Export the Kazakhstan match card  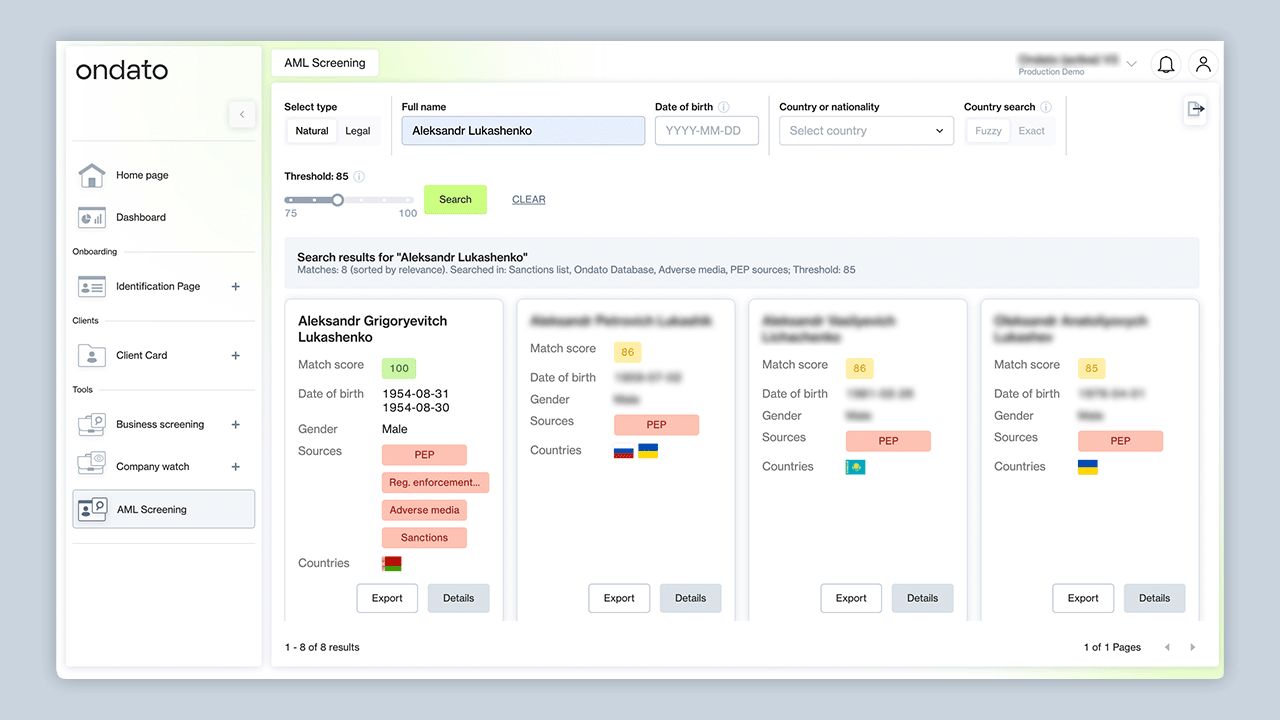coord(851,598)
